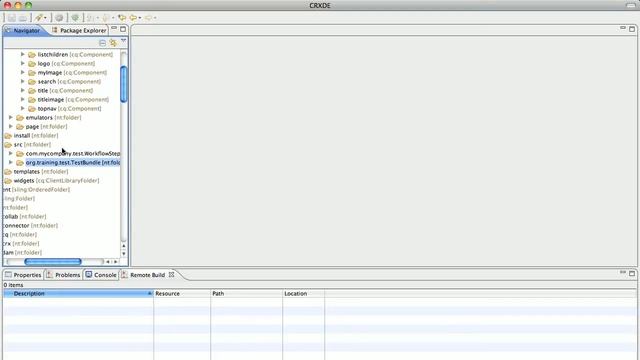Expand the listchildren component node
The image size is (640, 360).
click(x=23, y=54)
